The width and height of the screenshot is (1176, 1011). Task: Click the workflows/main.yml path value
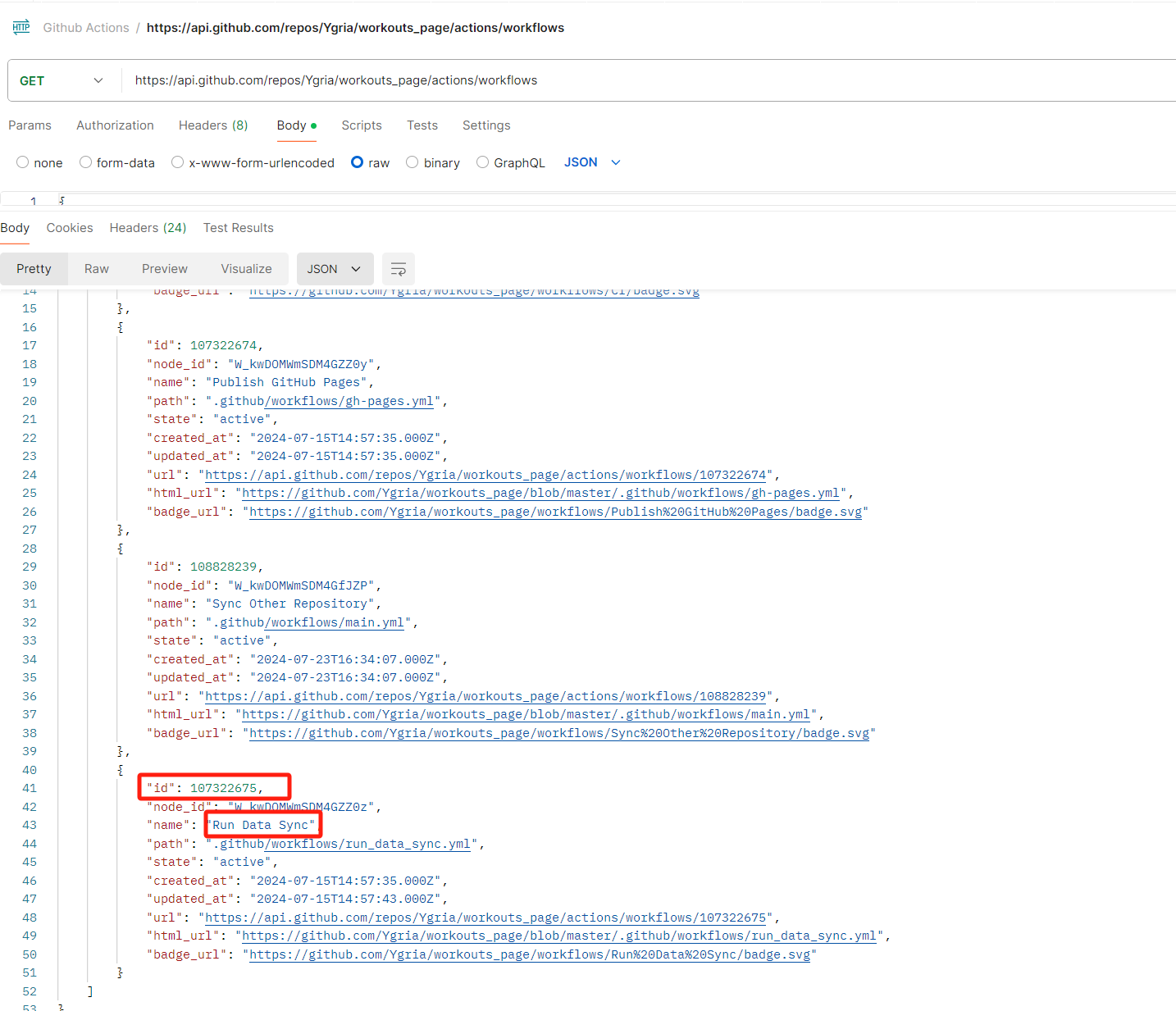click(308, 622)
